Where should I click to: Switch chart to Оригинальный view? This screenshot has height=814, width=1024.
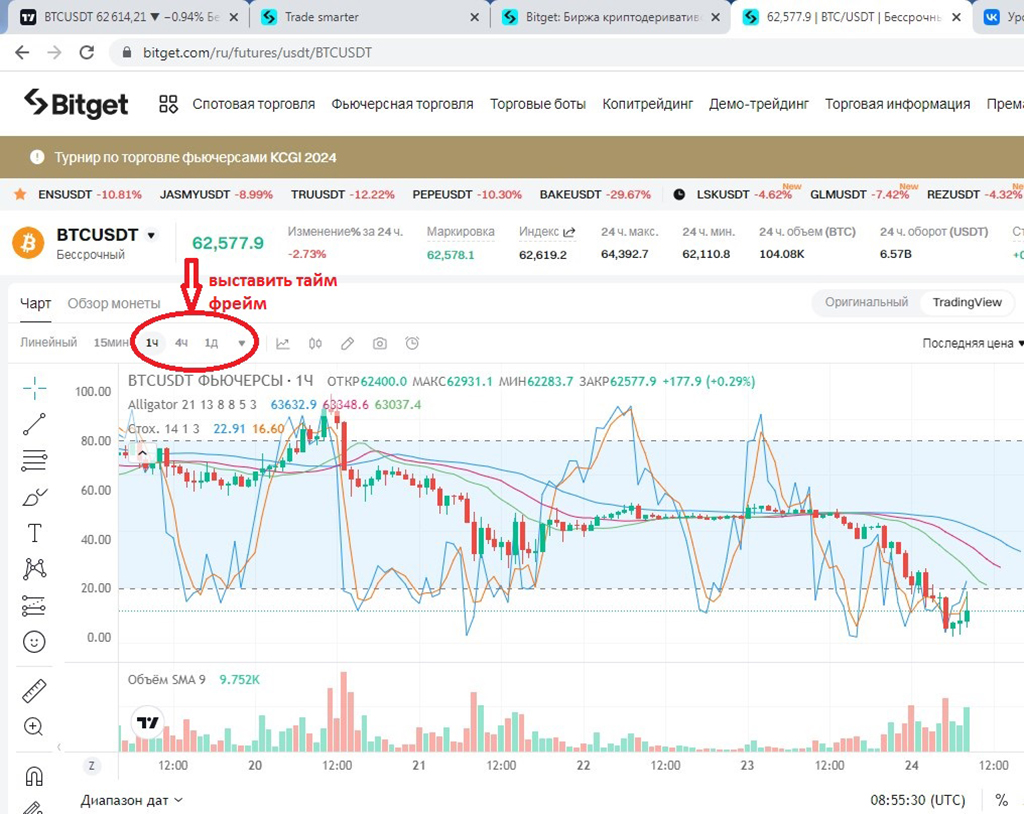tap(866, 302)
